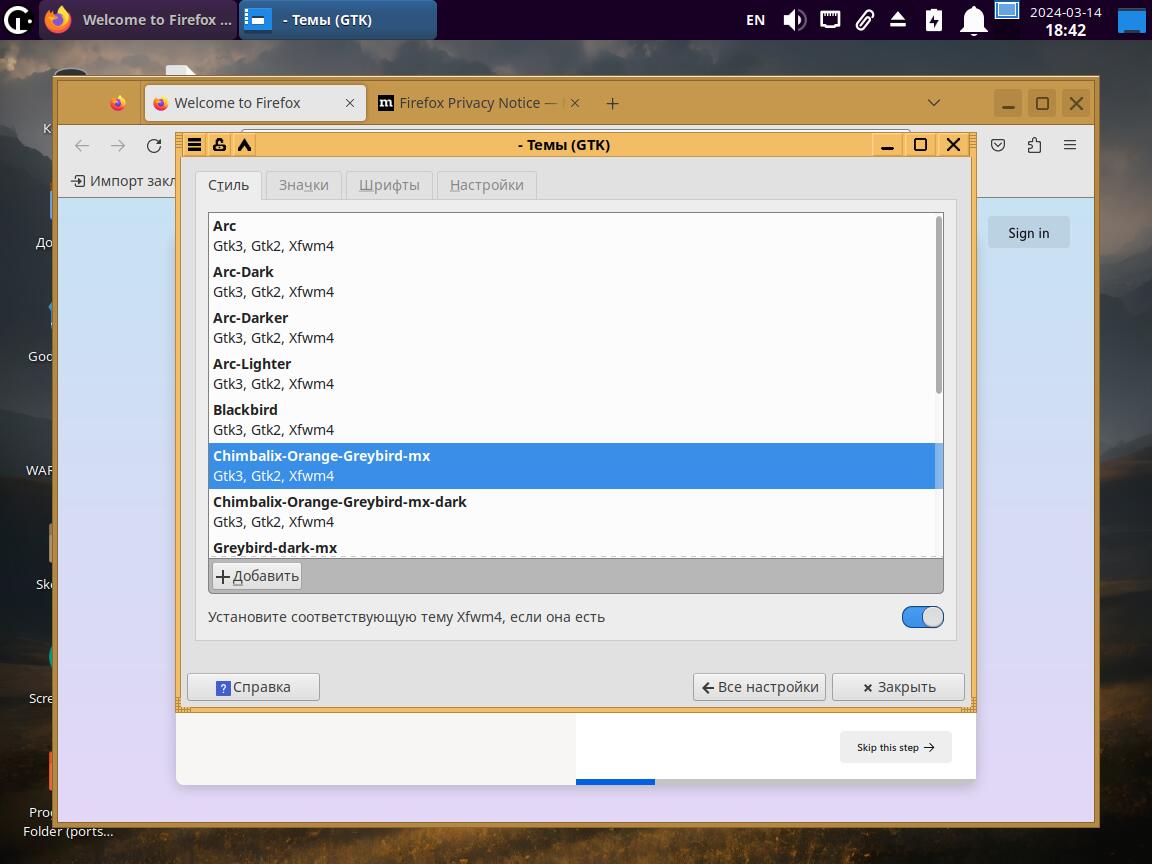Viewport: 1152px width, 864px height.
Task: Select the Arc-Lighter theme
Action: coord(572,373)
